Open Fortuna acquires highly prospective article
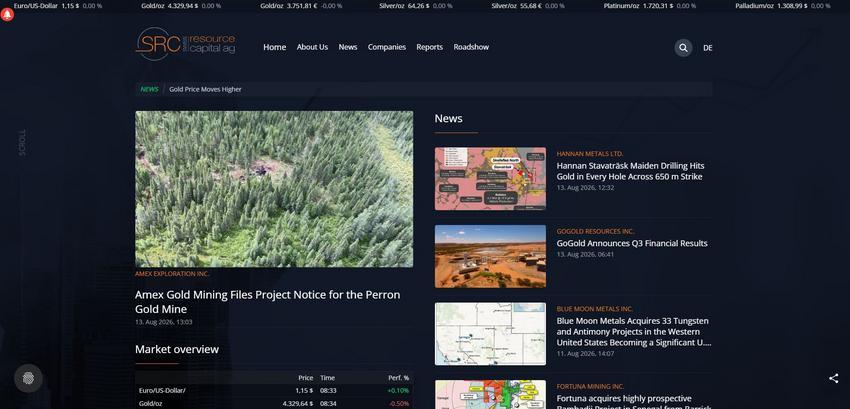Viewport: 850px width, 409px height. point(634,401)
